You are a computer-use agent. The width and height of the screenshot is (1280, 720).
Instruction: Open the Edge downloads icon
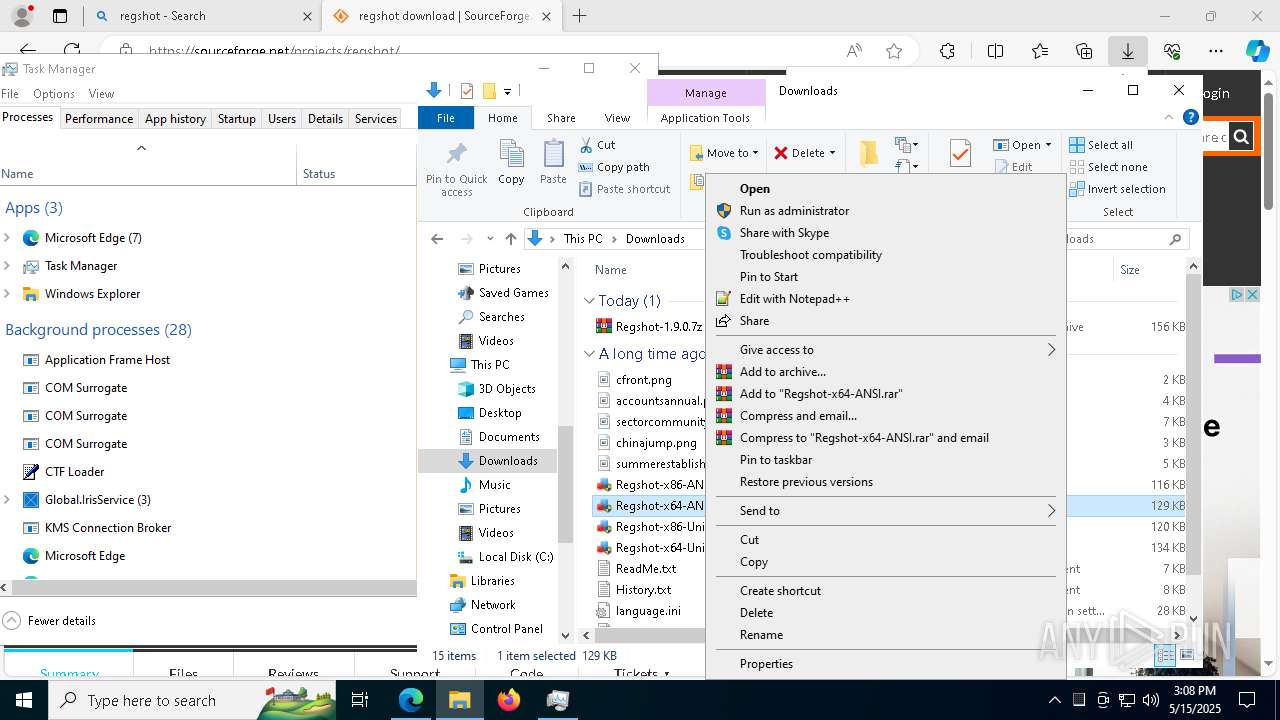(1128, 51)
